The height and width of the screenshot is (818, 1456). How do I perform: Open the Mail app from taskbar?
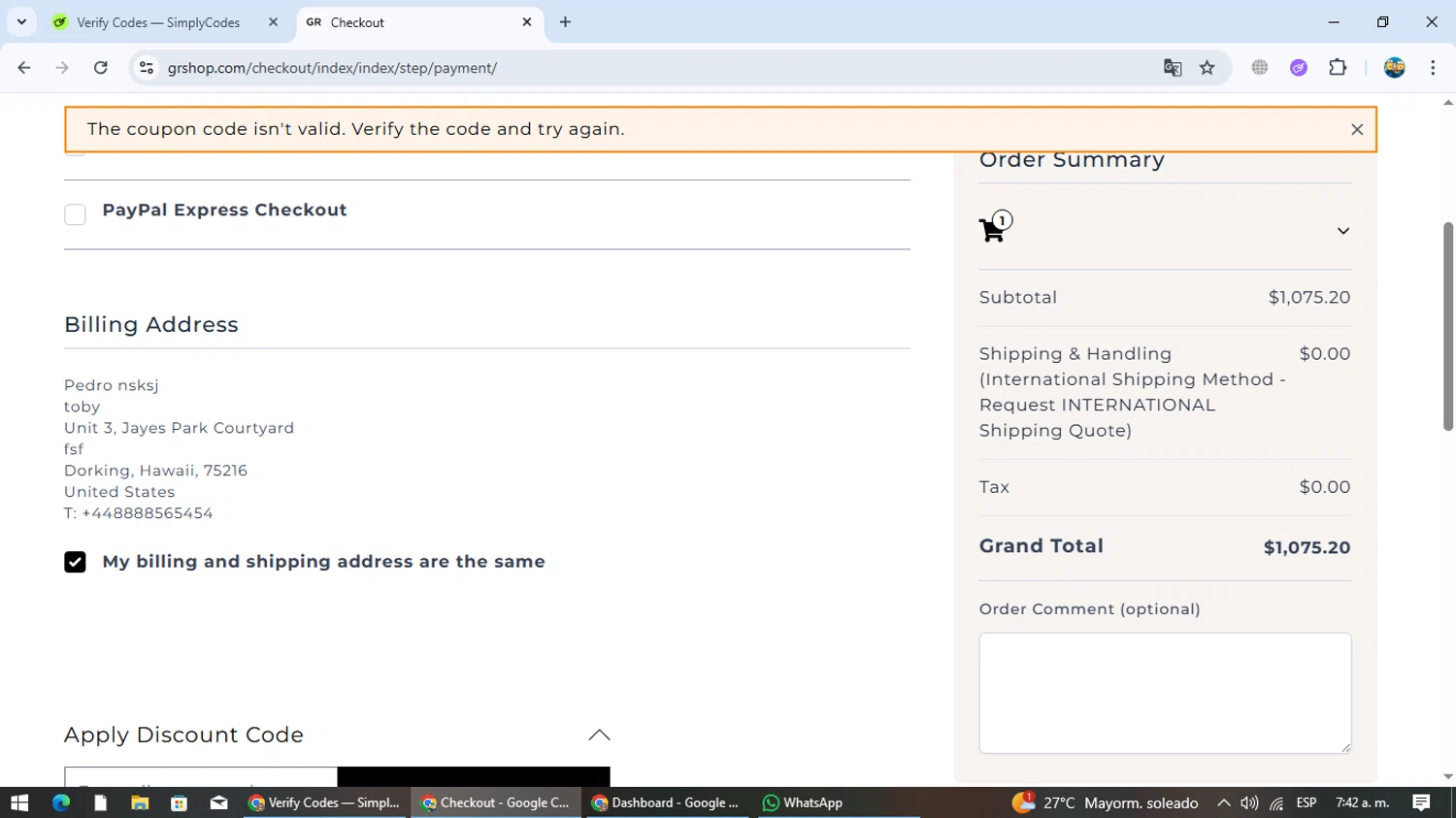218,802
